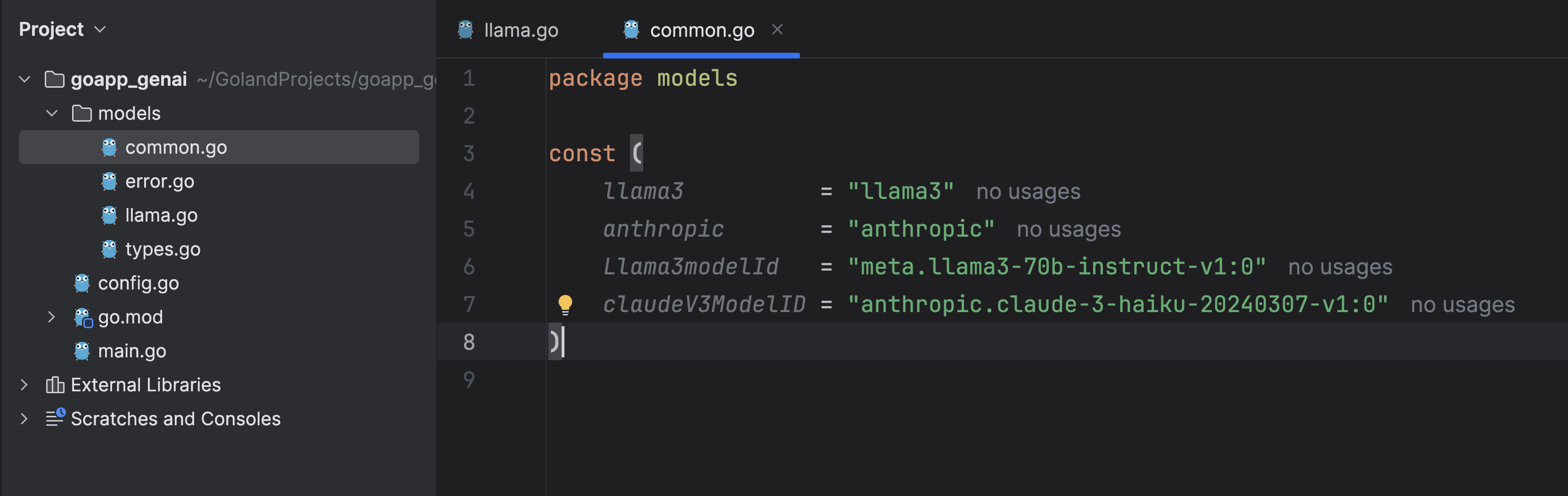This screenshot has height=496, width=1568.
Task: Collapse the models folder tree node
Action: [52, 113]
